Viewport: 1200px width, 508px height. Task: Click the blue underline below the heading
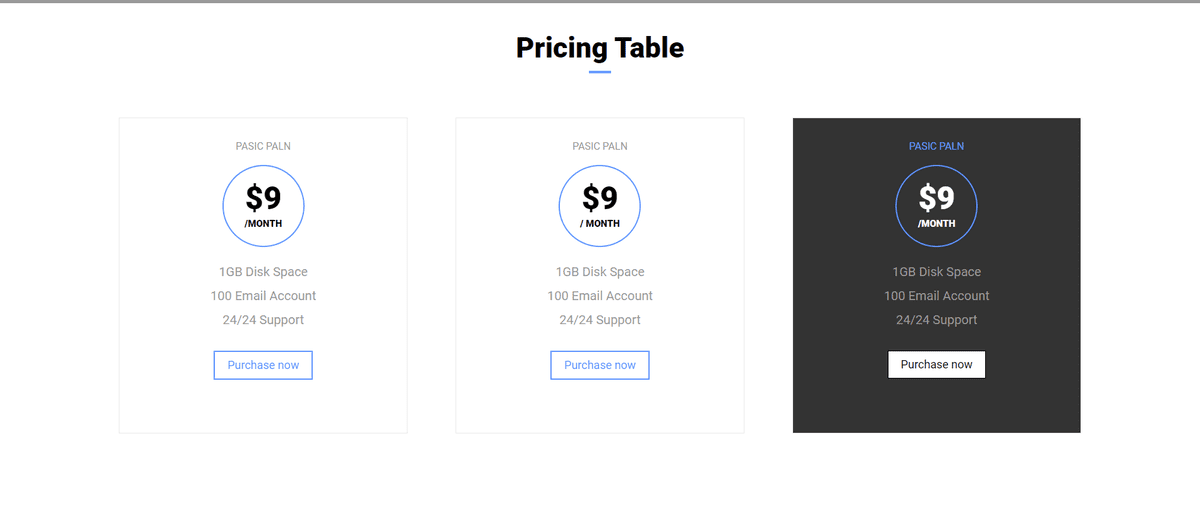[600, 72]
